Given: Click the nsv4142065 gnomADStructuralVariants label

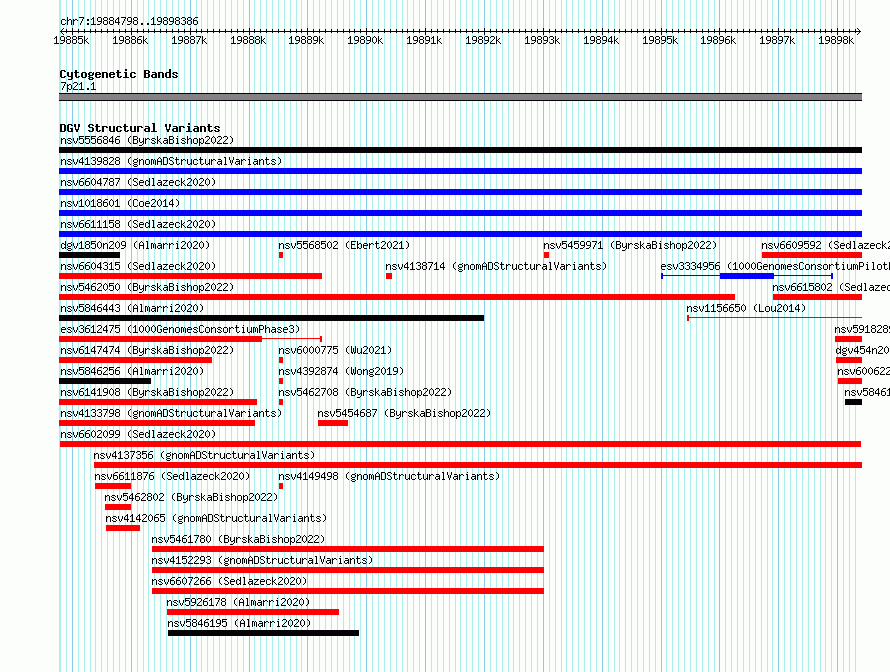Looking at the screenshot, I should pos(216,518).
